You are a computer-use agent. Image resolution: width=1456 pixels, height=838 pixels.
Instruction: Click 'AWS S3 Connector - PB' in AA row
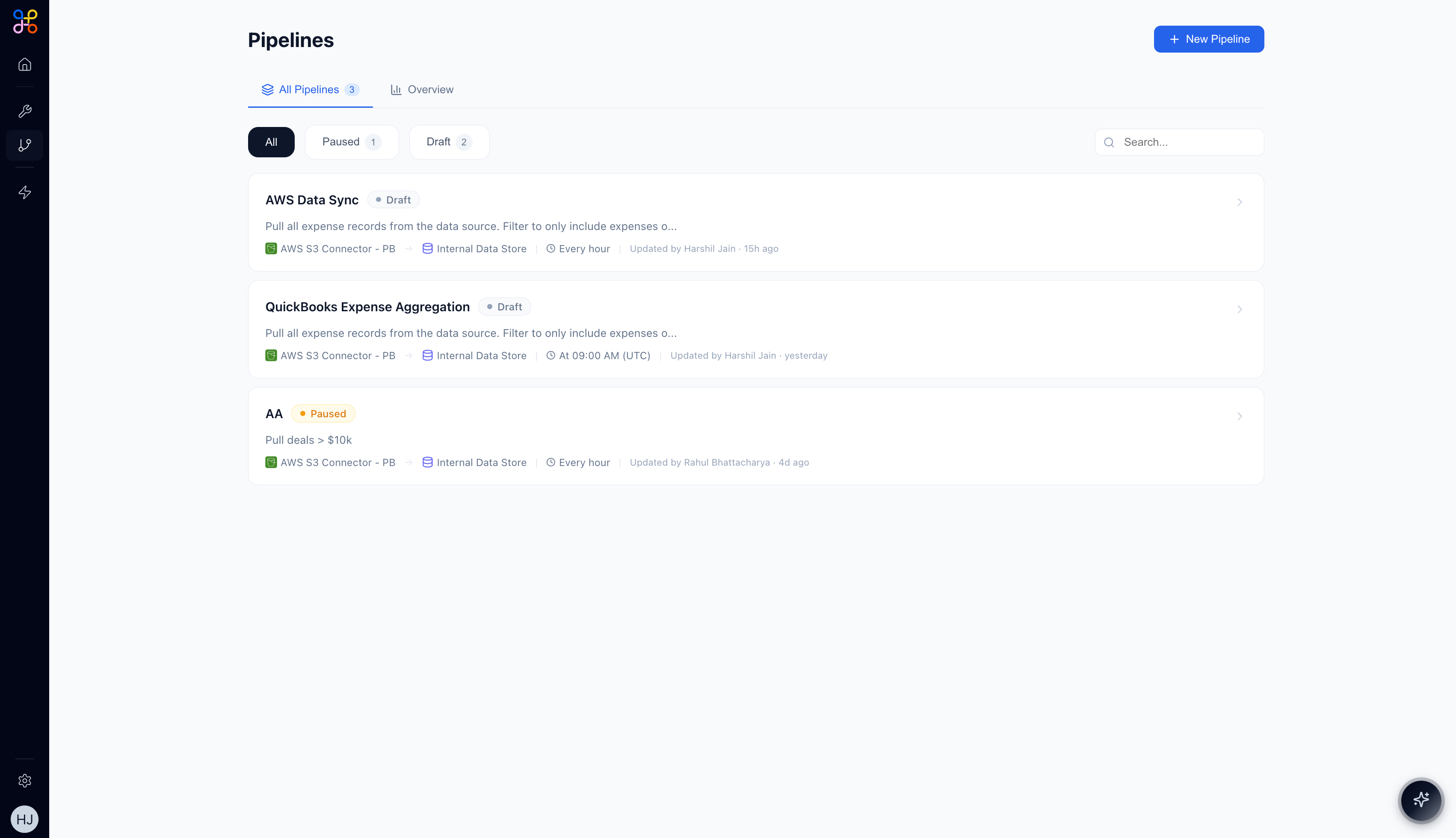pos(337,462)
